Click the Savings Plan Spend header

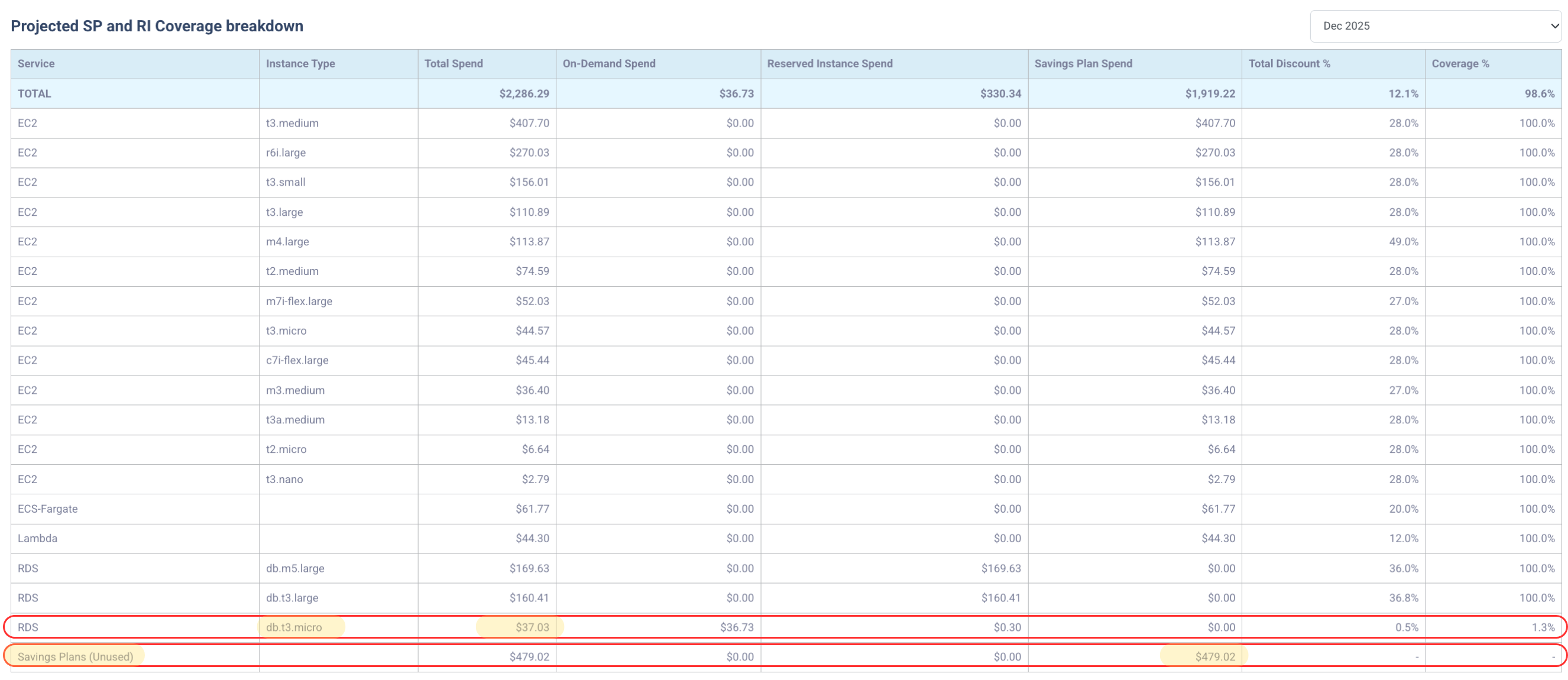pos(1083,63)
